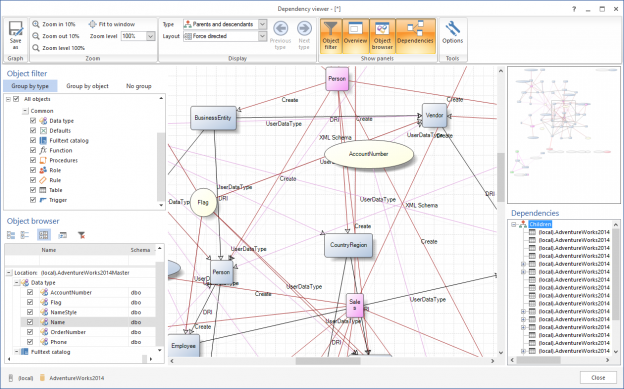
Task: Uncheck the Data type filter checkbox
Action: 33,121
